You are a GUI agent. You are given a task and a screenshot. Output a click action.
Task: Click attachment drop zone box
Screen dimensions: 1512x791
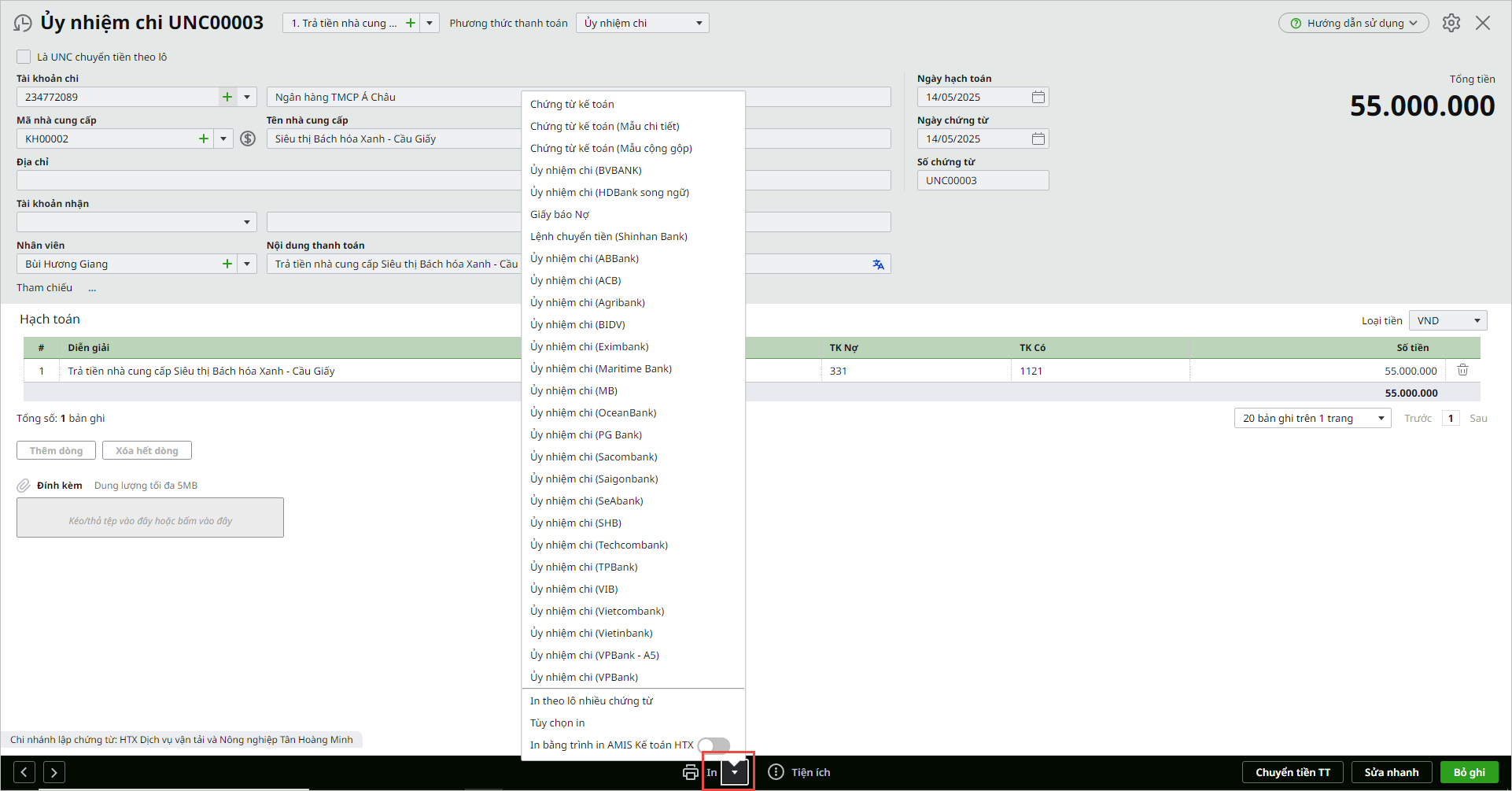[x=150, y=517]
